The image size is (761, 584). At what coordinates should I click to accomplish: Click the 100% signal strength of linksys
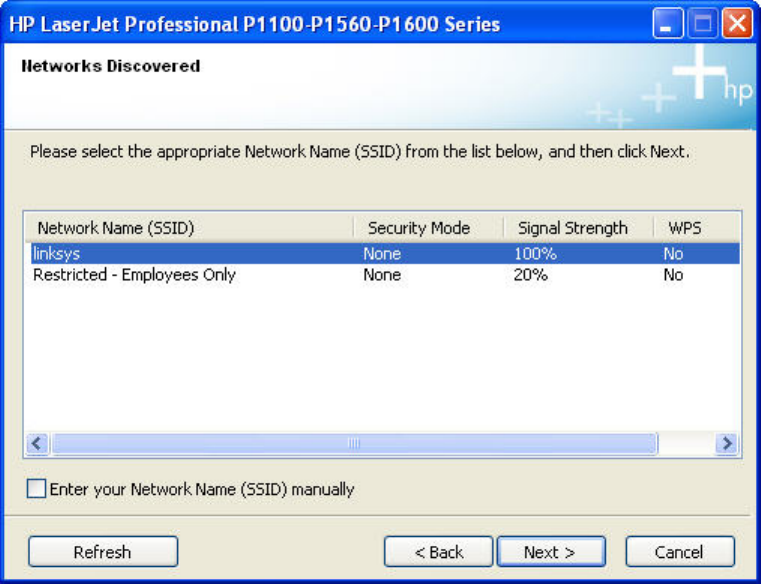(x=535, y=253)
